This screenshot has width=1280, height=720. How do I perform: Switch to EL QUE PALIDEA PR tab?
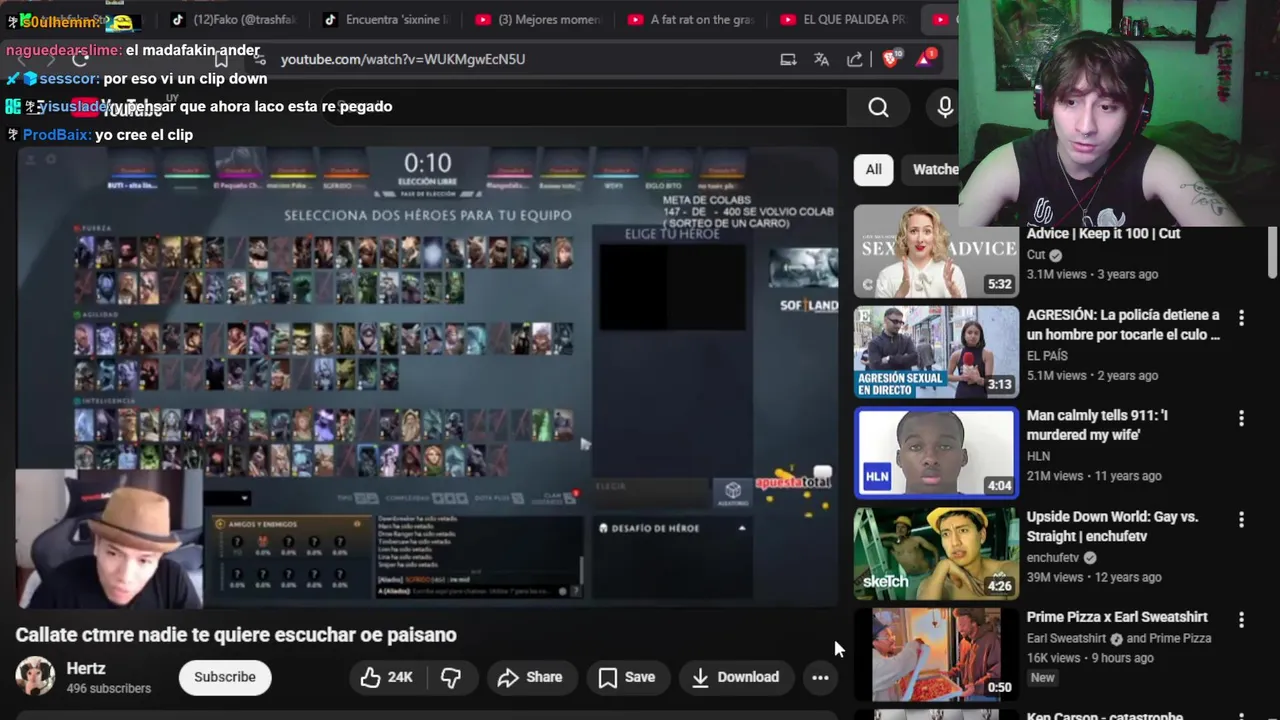point(845,19)
